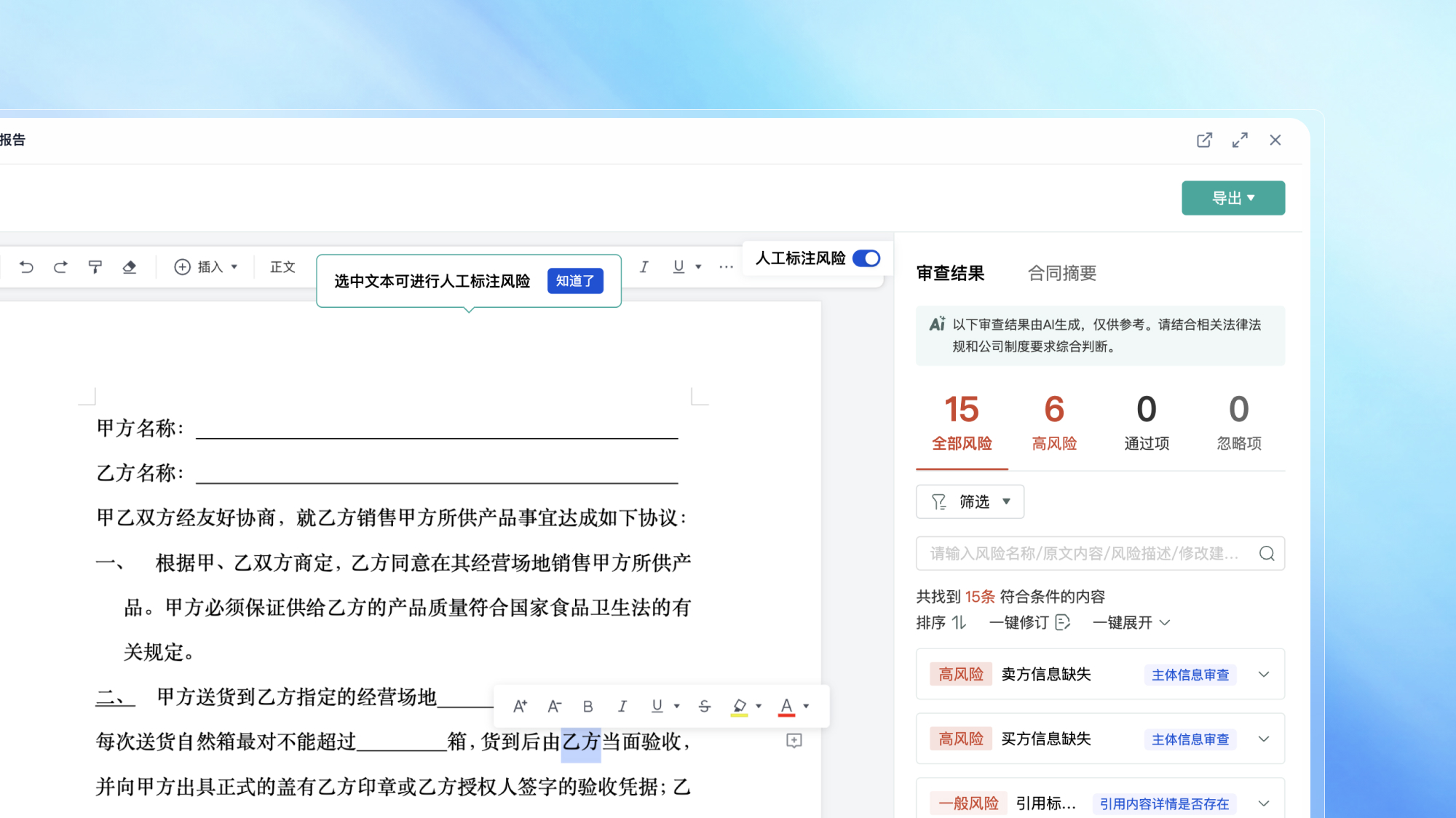The height and width of the screenshot is (818, 1456).
Task: Apply yellow highlight color
Action: click(740, 706)
